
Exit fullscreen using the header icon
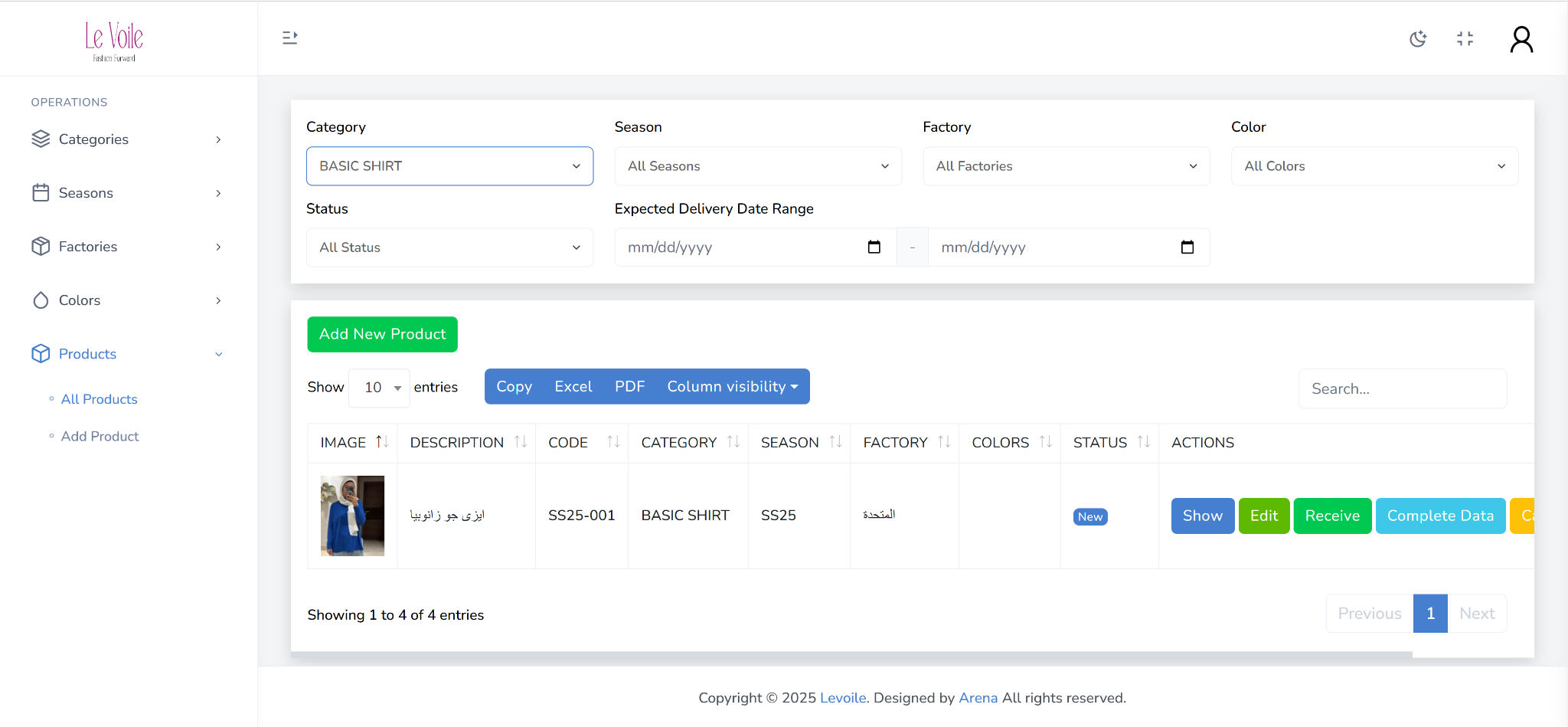1465,39
